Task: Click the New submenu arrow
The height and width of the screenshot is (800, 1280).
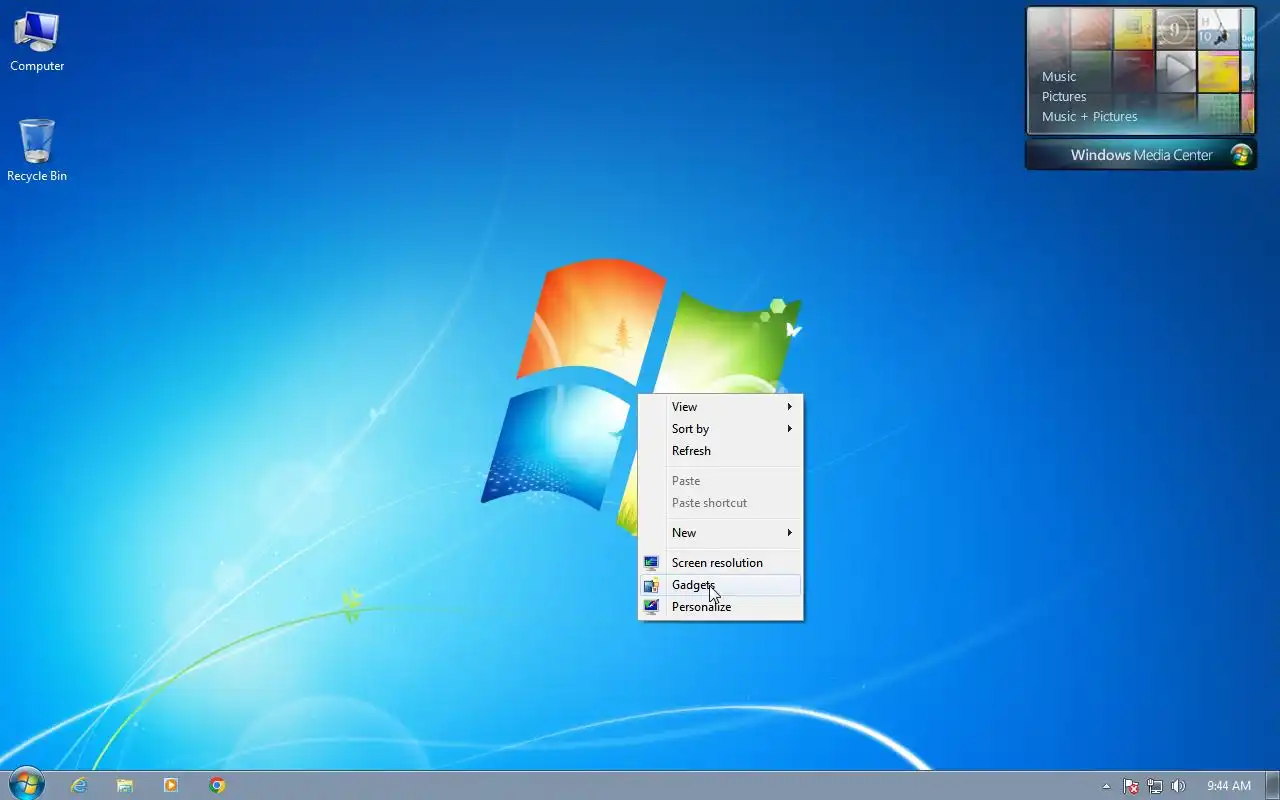Action: coord(790,533)
